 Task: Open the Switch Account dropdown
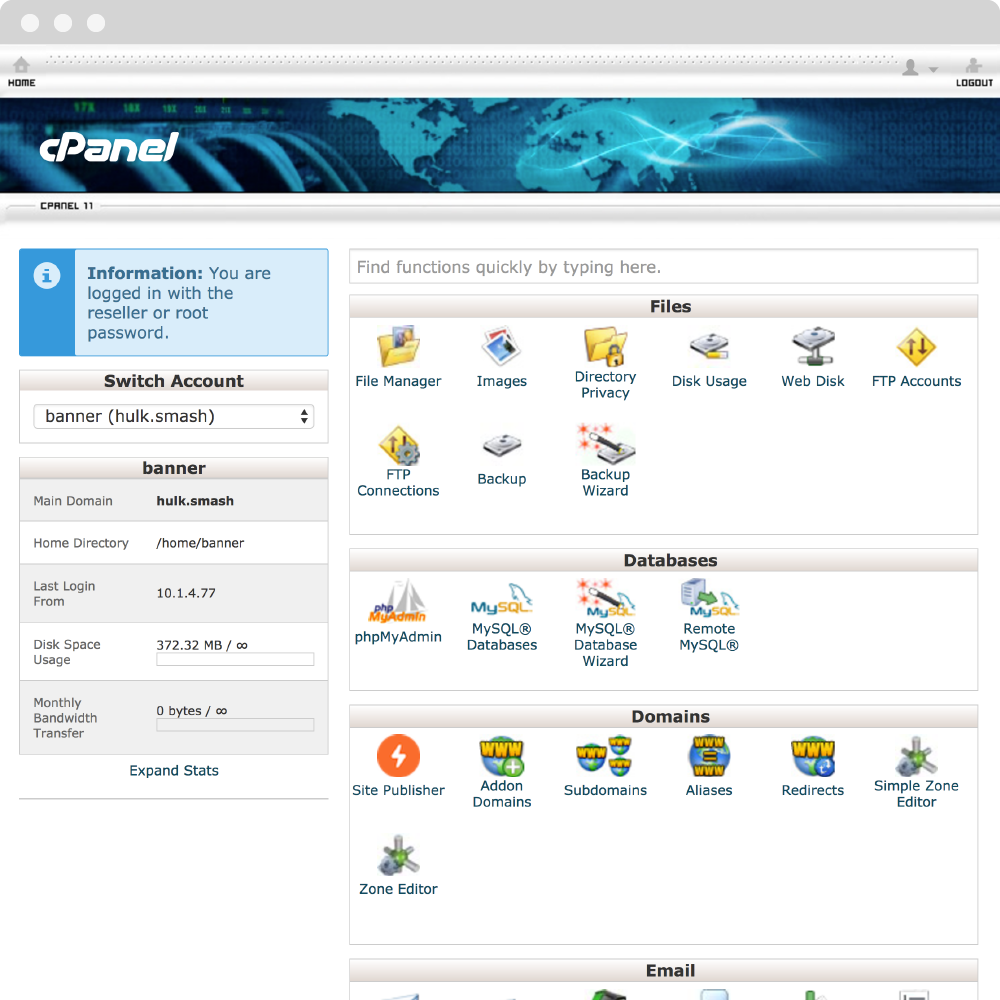tap(174, 417)
